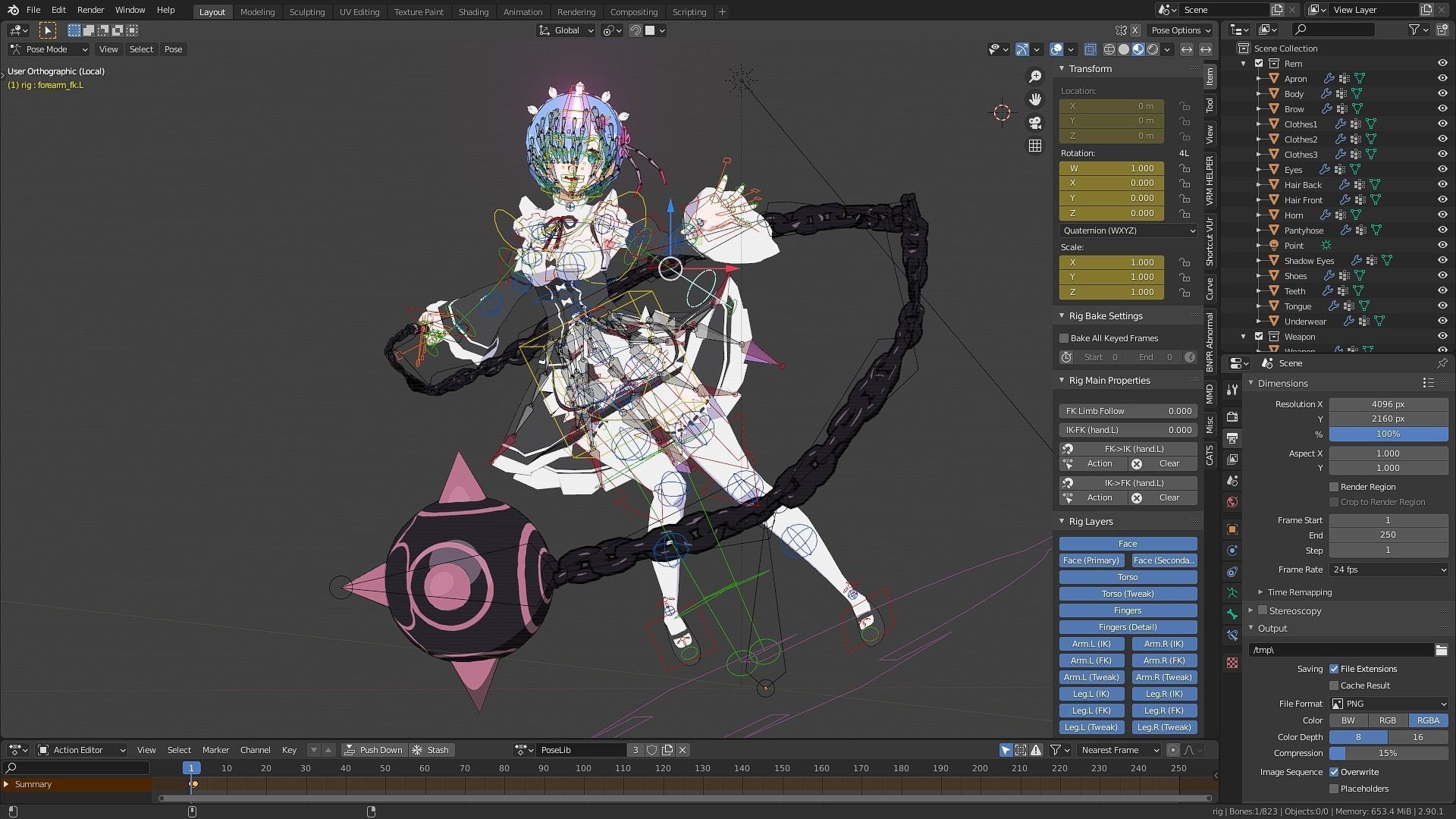Enable the Render Region checkbox
This screenshot has height=819, width=1456.
coord(1334,487)
